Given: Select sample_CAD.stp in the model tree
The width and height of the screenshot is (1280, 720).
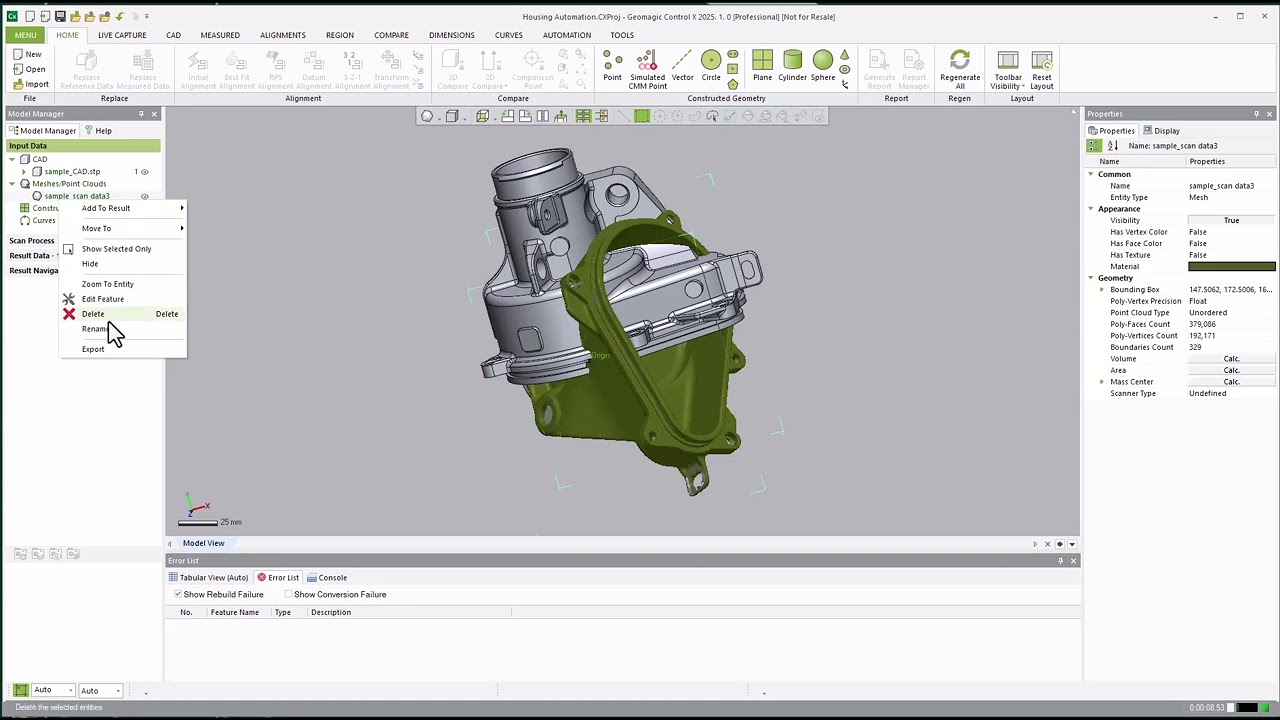Looking at the screenshot, I should (x=72, y=172).
